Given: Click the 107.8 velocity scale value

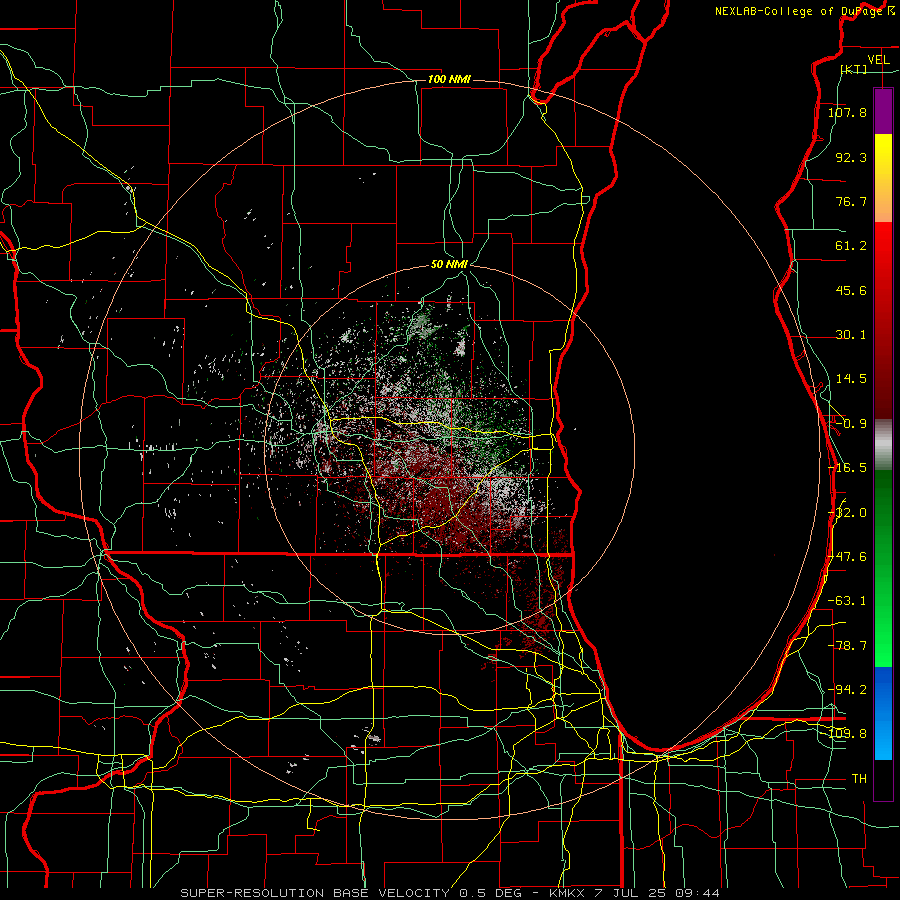Looking at the screenshot, I should 847,112.
